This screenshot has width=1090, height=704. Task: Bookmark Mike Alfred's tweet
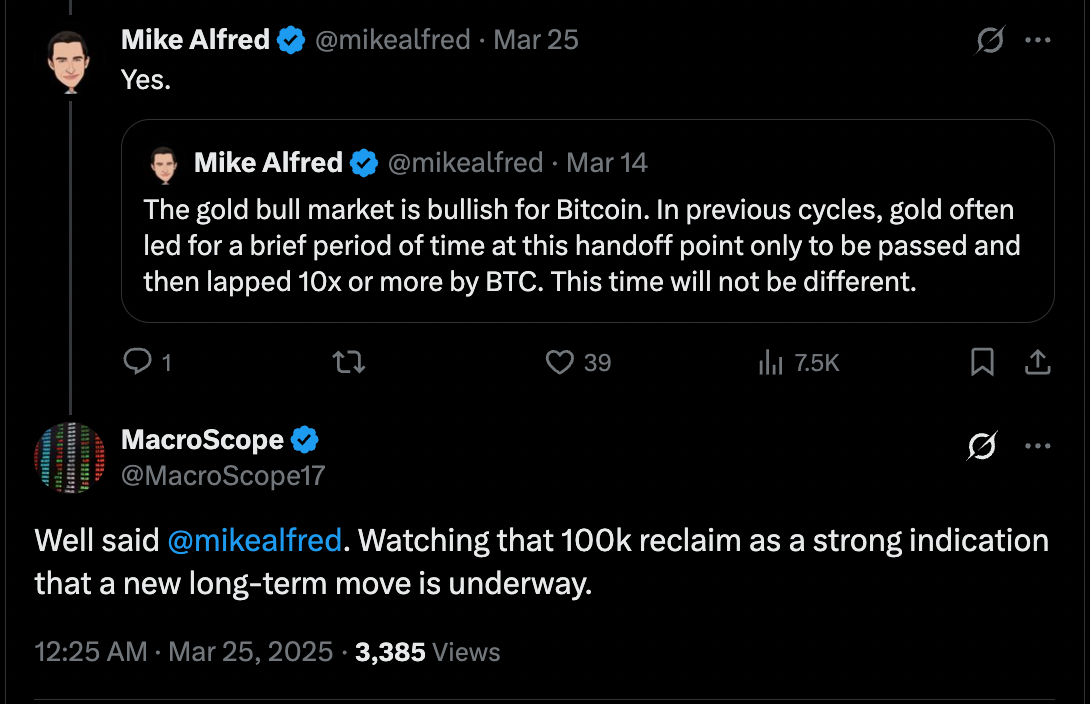pyautogui.click(x=983, y=362)
